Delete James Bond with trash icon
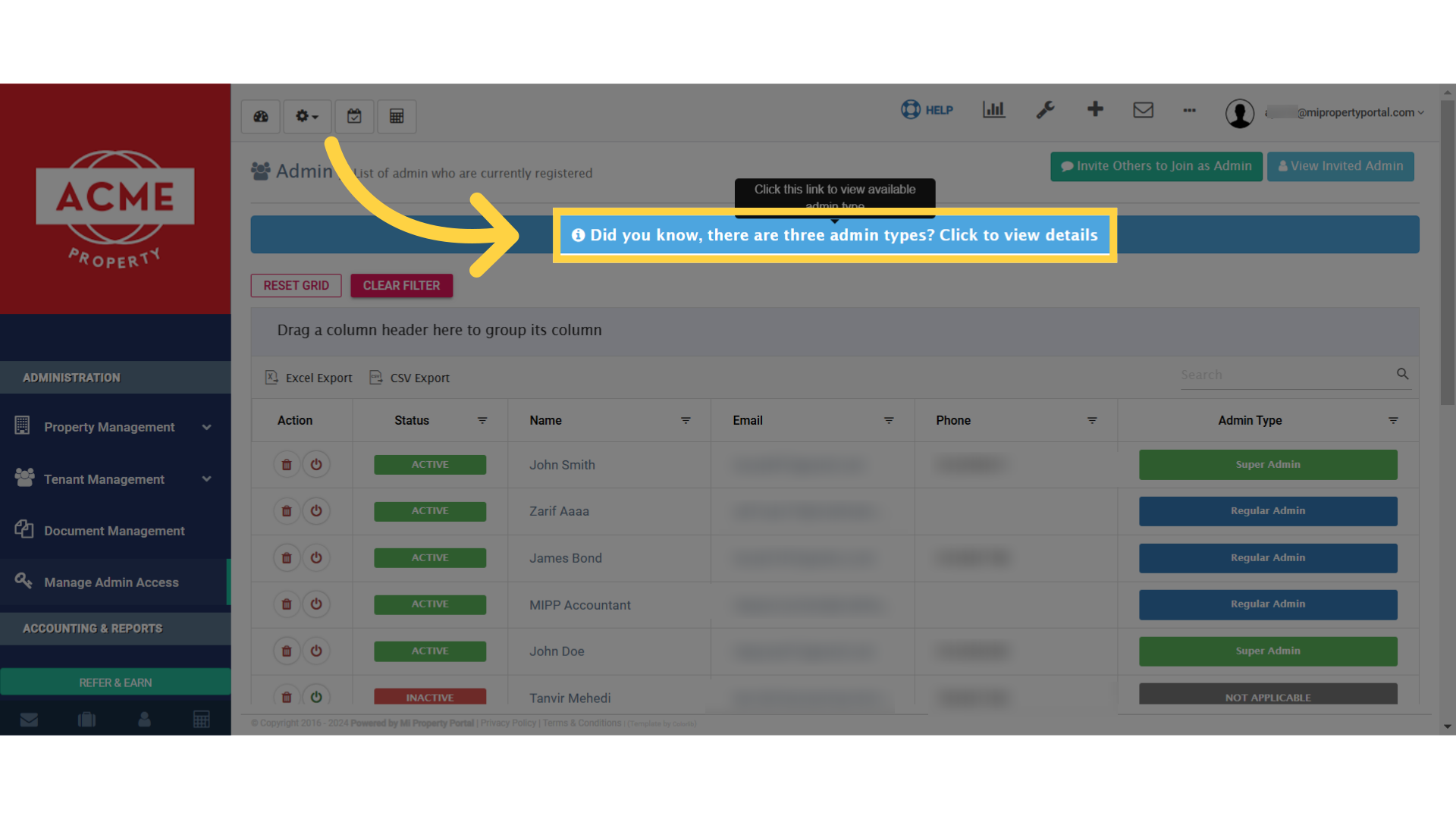Screen dimensions: 1456x819 (287, 558)
